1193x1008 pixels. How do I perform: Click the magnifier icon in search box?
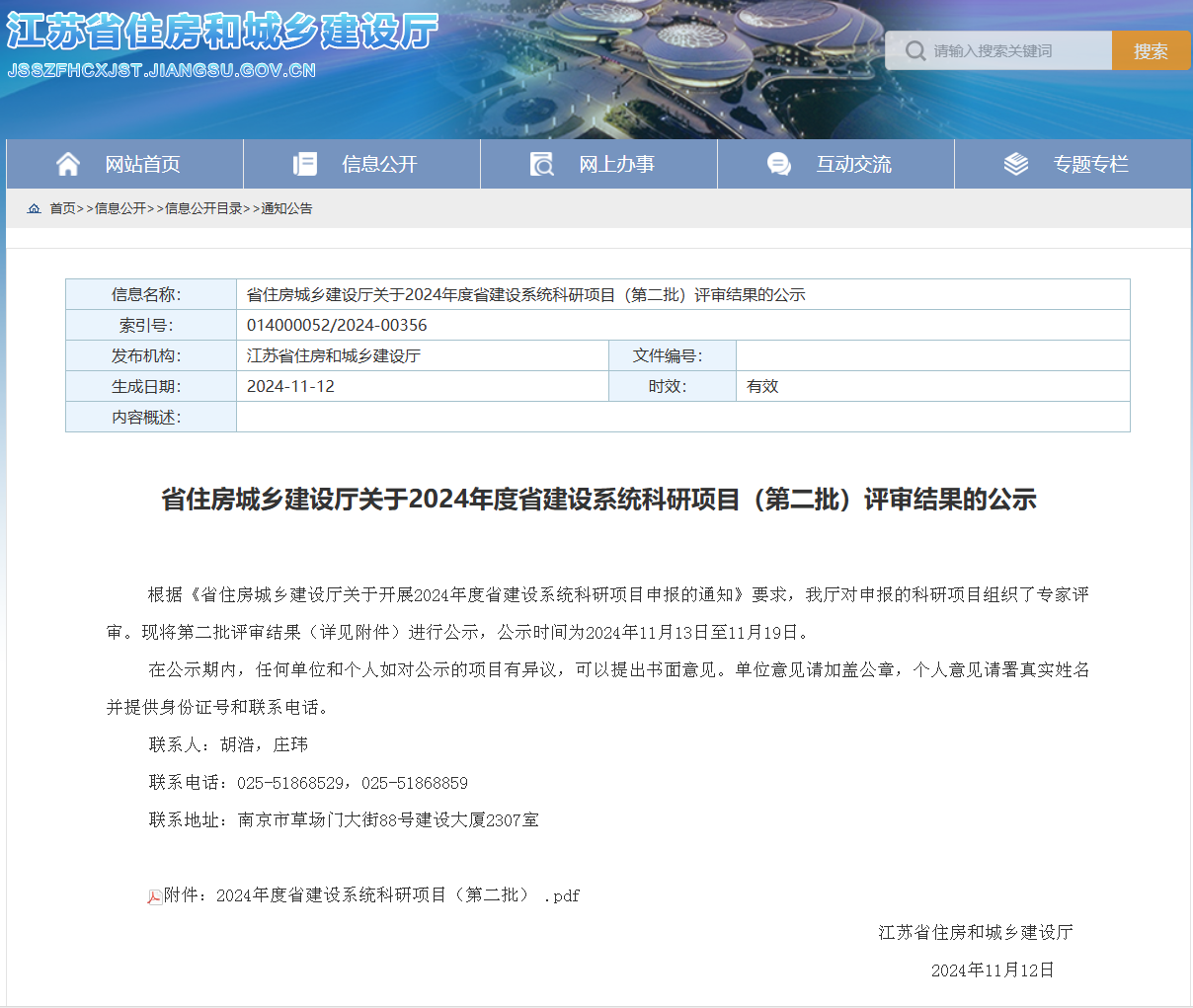(x=915, y=50)
